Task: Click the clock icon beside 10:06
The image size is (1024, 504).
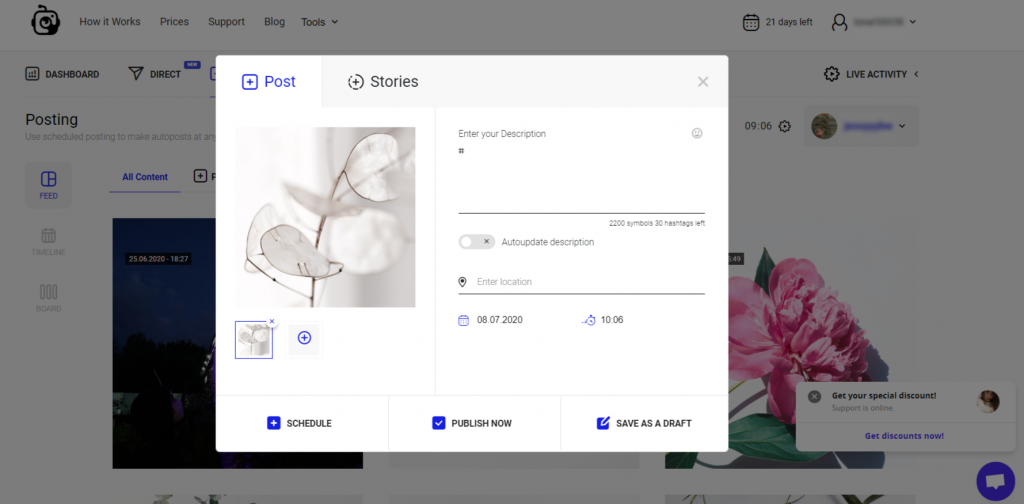Action: [589, 320]
